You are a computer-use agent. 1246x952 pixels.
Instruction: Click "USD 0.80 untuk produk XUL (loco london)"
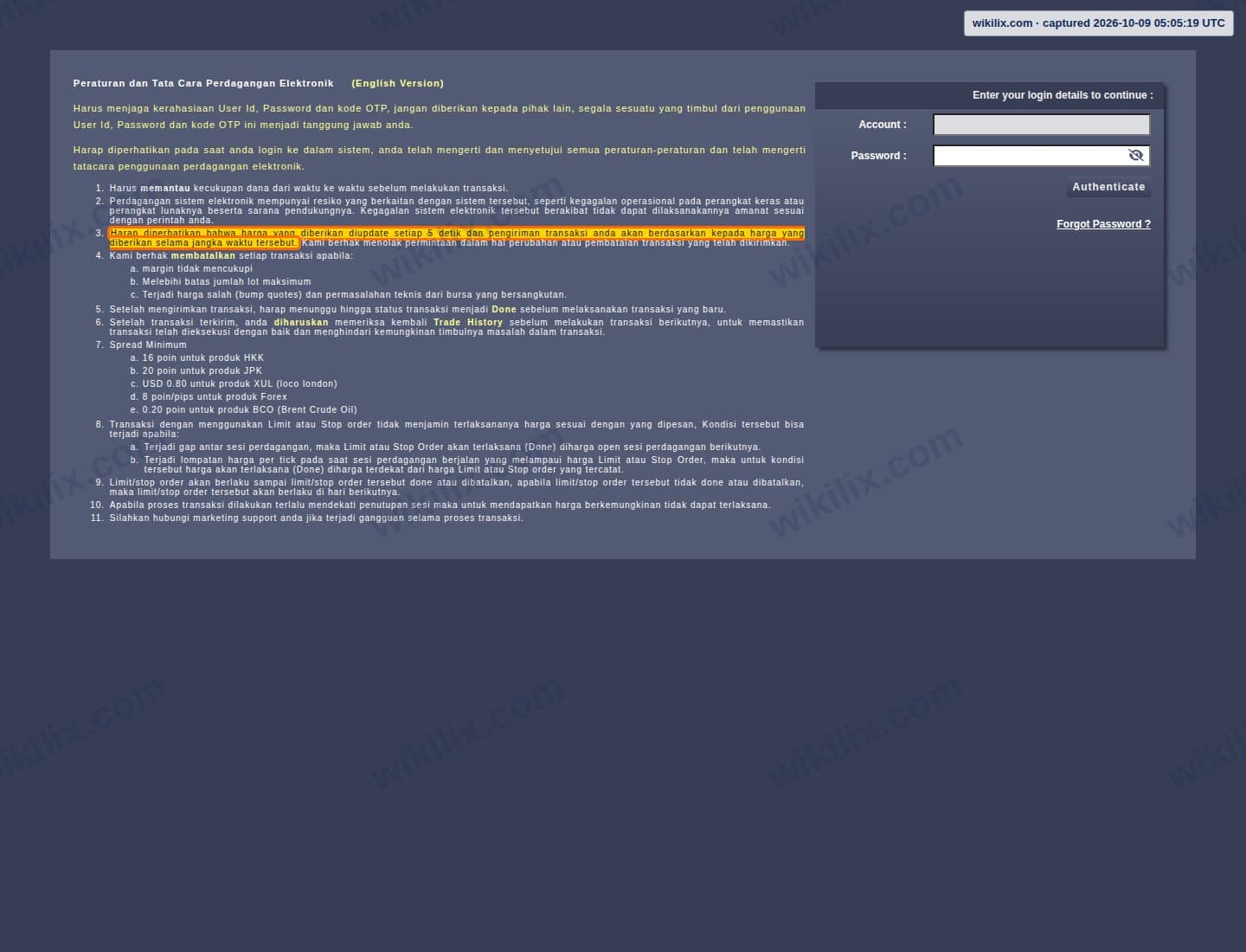(240, 384)
